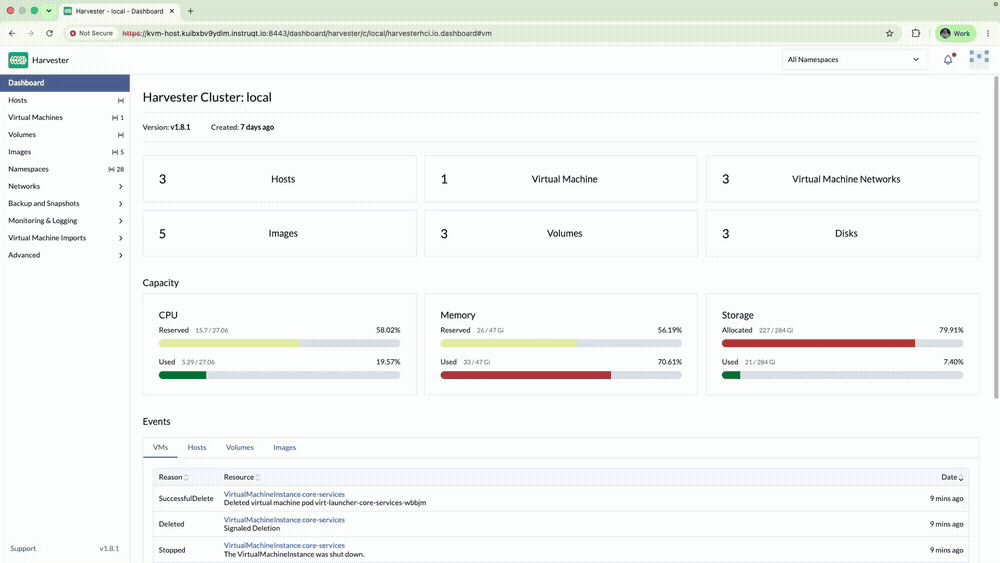
Task: Open browser tab search dropdown arrow
Action: pos(48,11)
